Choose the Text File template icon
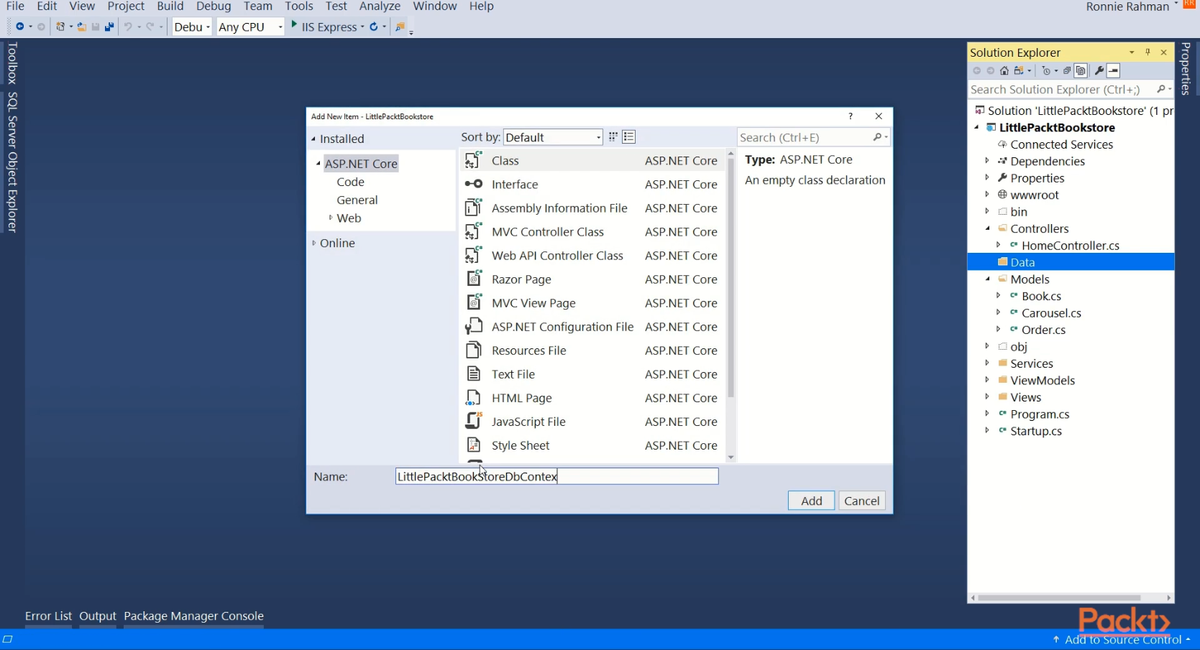 tap(474, 374)
